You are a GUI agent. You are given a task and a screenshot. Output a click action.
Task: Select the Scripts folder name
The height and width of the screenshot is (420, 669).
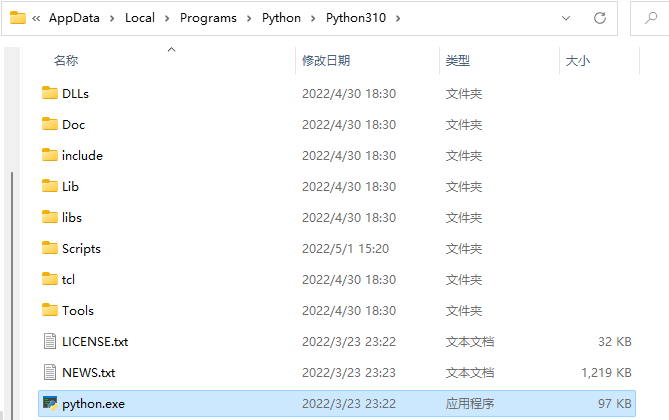(x=81, y=249)
